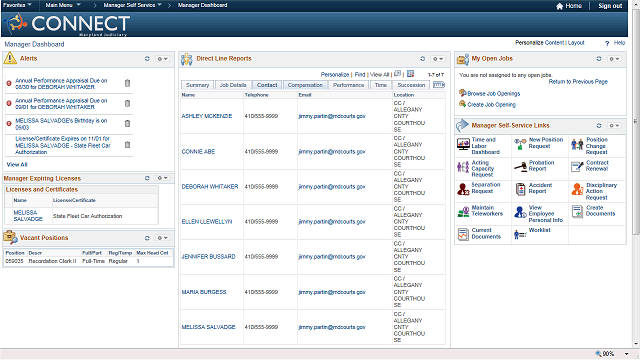The image size is (640, 360).
Task: Click the Separation Request icon
Action: point(463,189)
